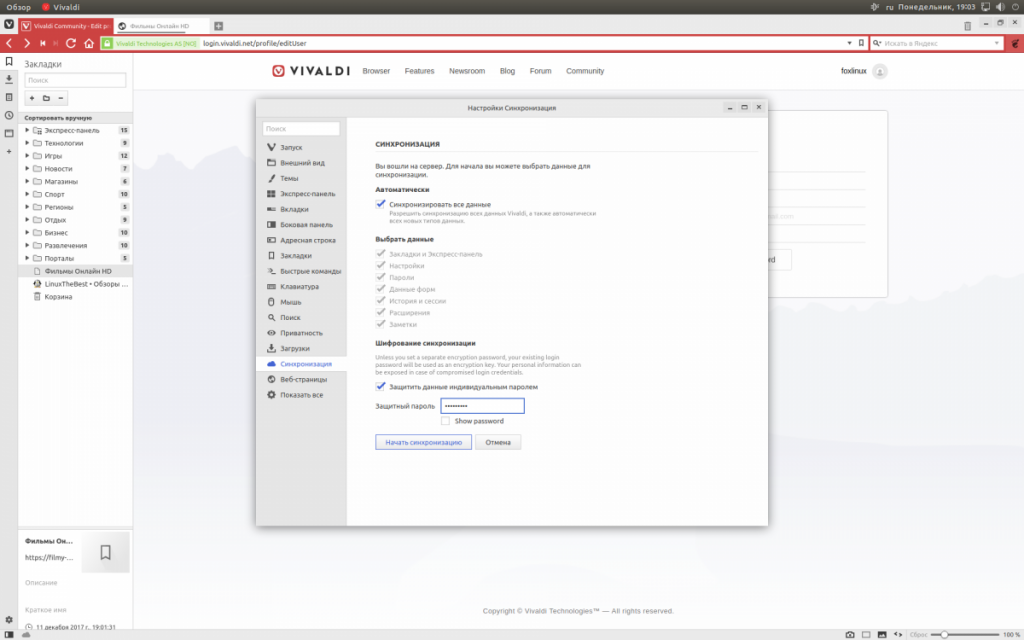Reload the current page
The image size is (1024, 640).
click(x=71, y=43)
